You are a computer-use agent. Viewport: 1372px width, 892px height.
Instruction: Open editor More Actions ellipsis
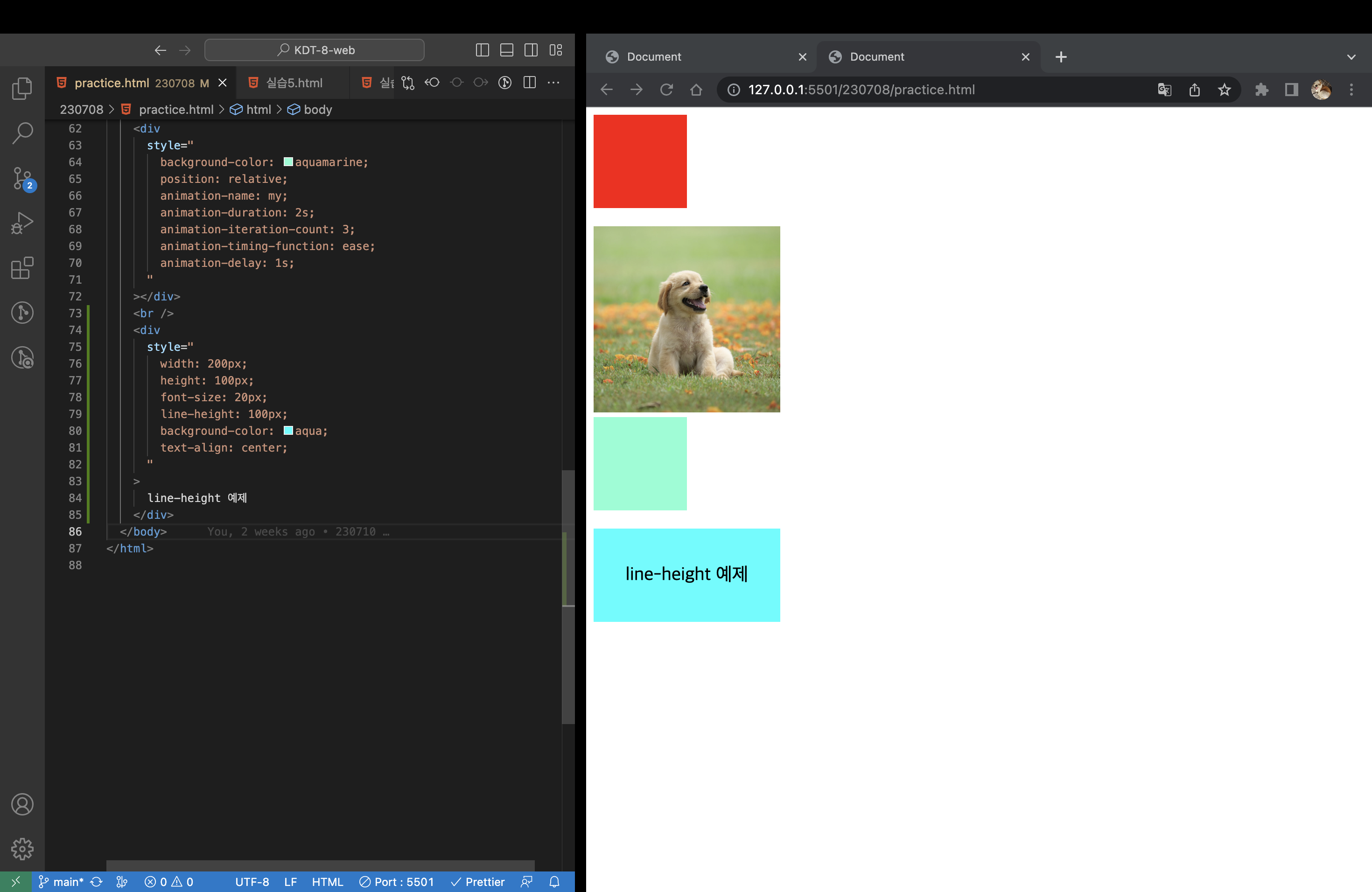click(553, 83)
